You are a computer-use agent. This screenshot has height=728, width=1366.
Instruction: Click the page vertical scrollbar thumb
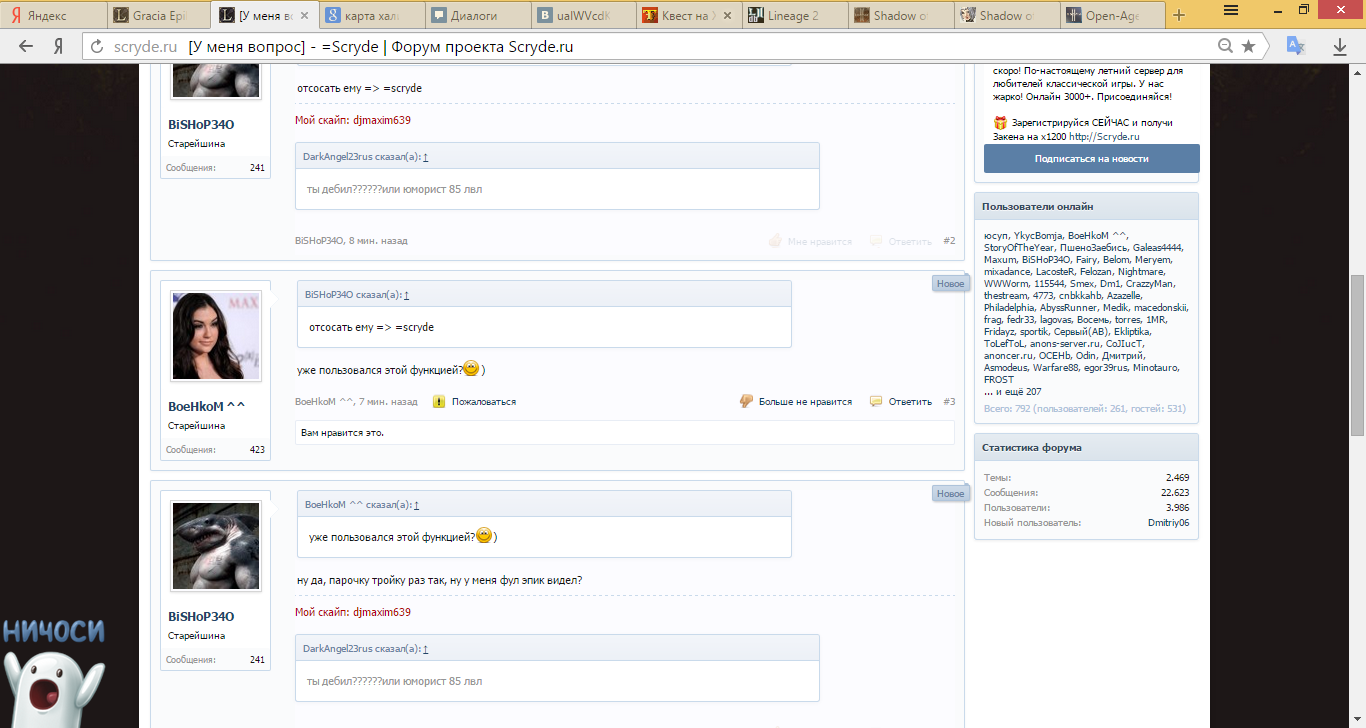(x=1357, y=355)
